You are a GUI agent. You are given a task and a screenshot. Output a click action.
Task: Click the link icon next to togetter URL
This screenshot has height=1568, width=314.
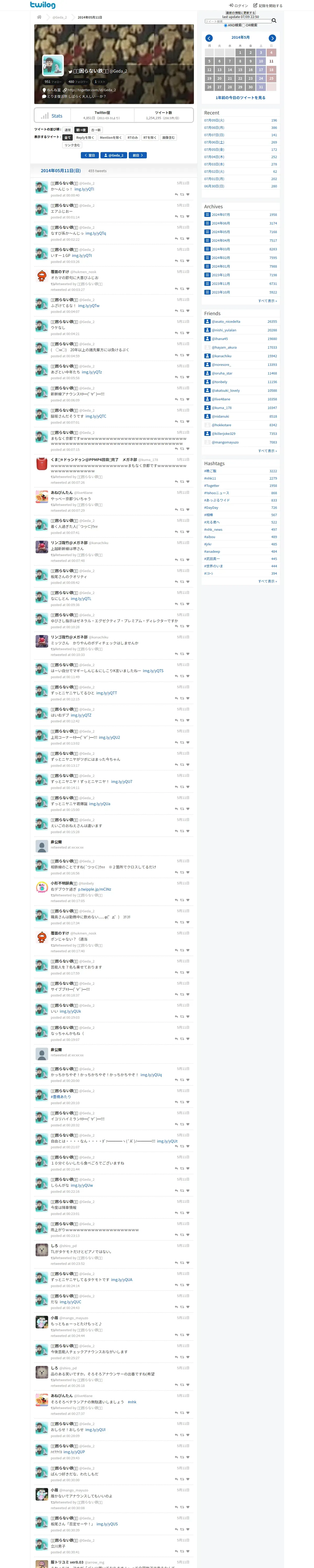[65, 90]
